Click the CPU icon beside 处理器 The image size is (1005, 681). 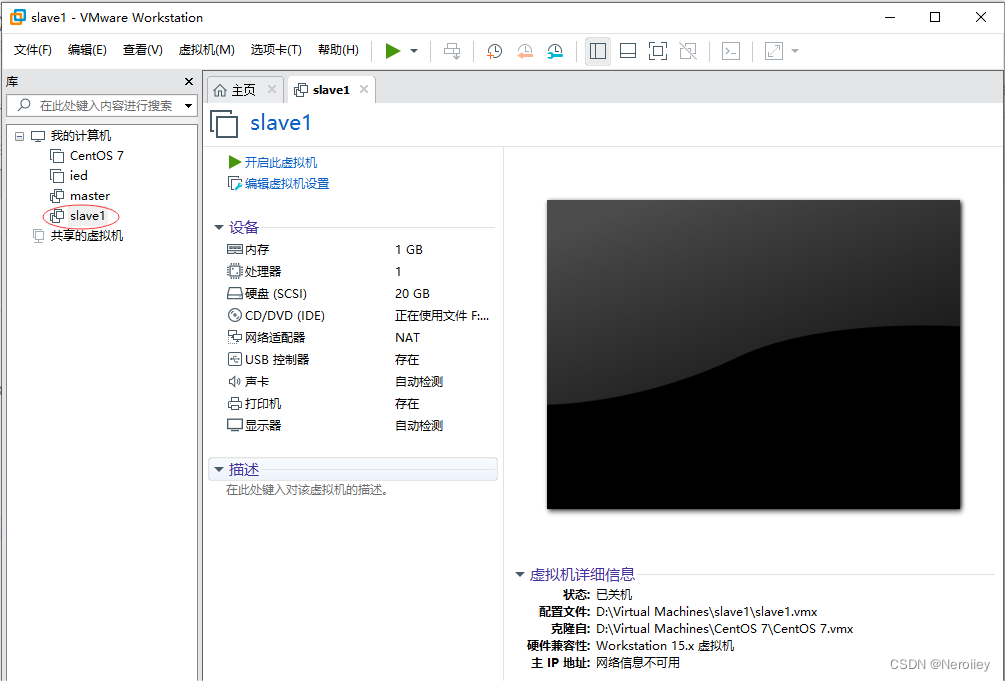[x=235, y=271]
